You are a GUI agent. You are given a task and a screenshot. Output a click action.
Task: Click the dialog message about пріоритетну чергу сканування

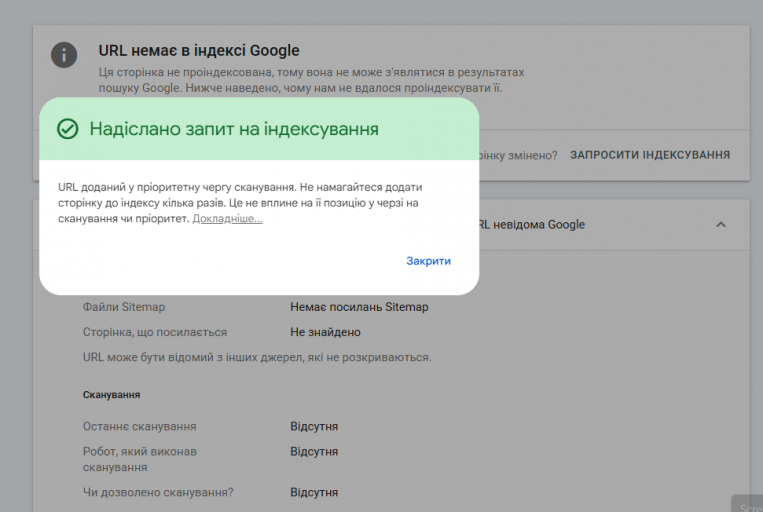tap(240, 203)
